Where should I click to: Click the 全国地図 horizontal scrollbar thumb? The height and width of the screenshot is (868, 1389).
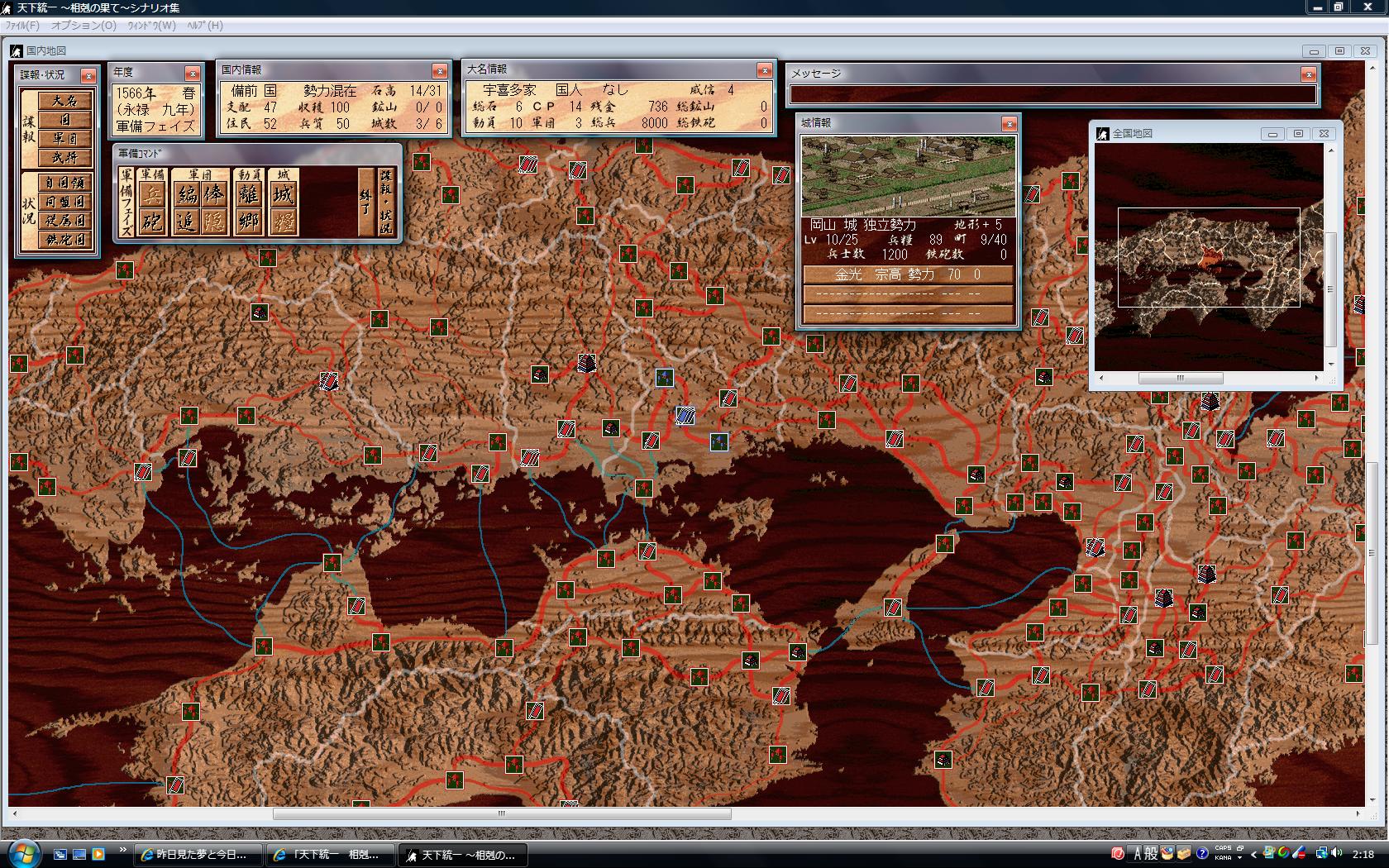pos(1181,378)
